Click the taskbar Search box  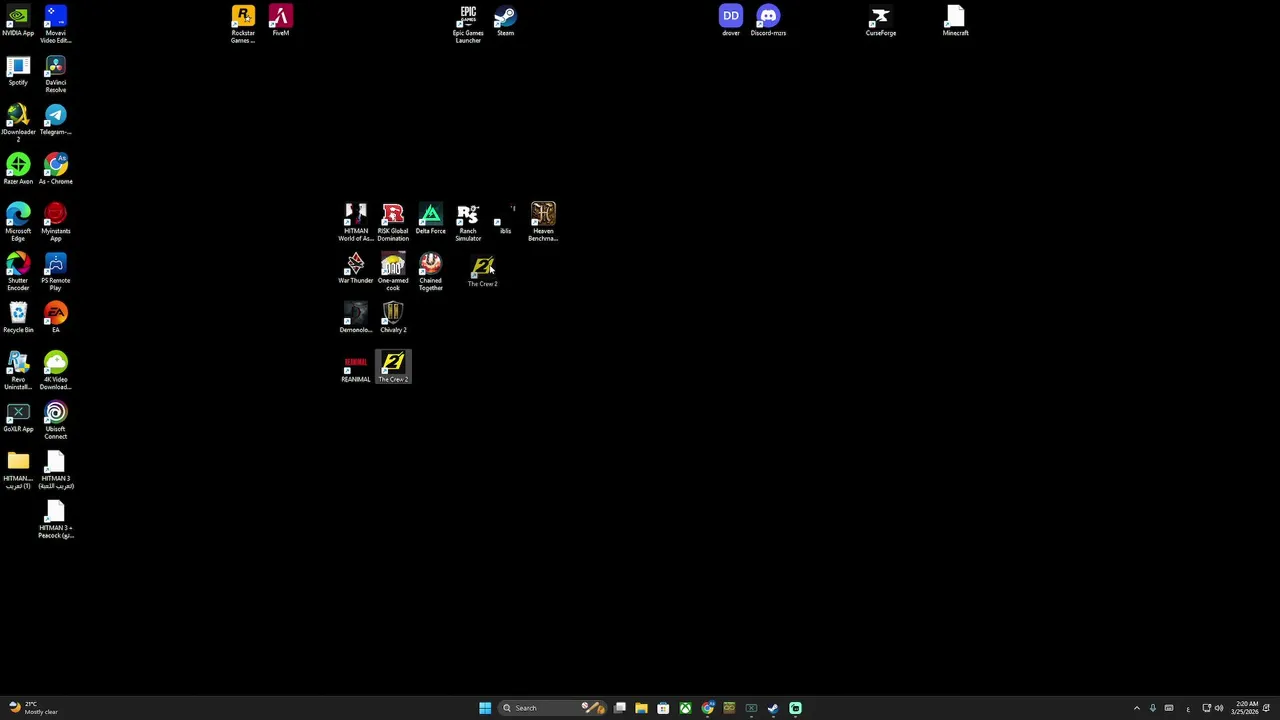click(x=550, y=708)
